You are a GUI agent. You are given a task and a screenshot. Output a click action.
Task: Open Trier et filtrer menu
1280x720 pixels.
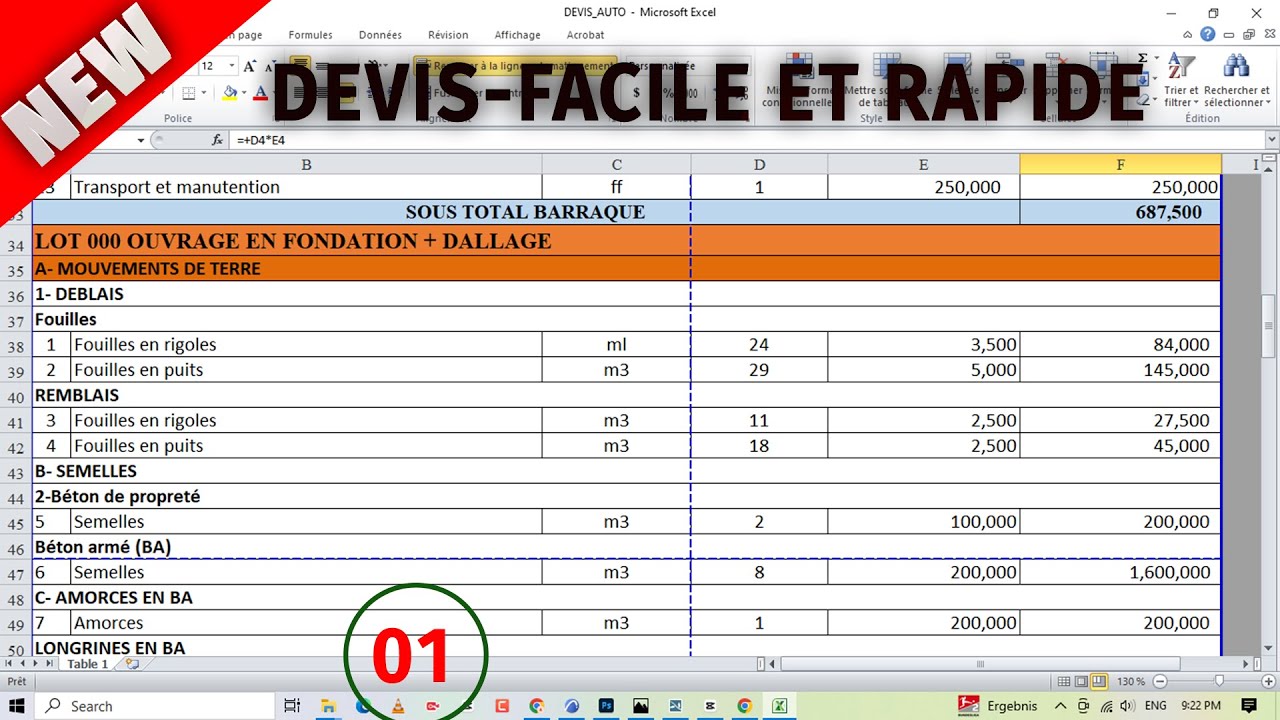[1181, 80]
